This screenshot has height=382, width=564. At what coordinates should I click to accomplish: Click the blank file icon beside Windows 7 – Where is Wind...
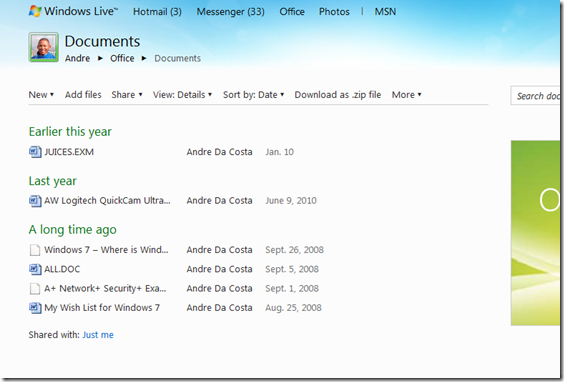tap(35, 250)
